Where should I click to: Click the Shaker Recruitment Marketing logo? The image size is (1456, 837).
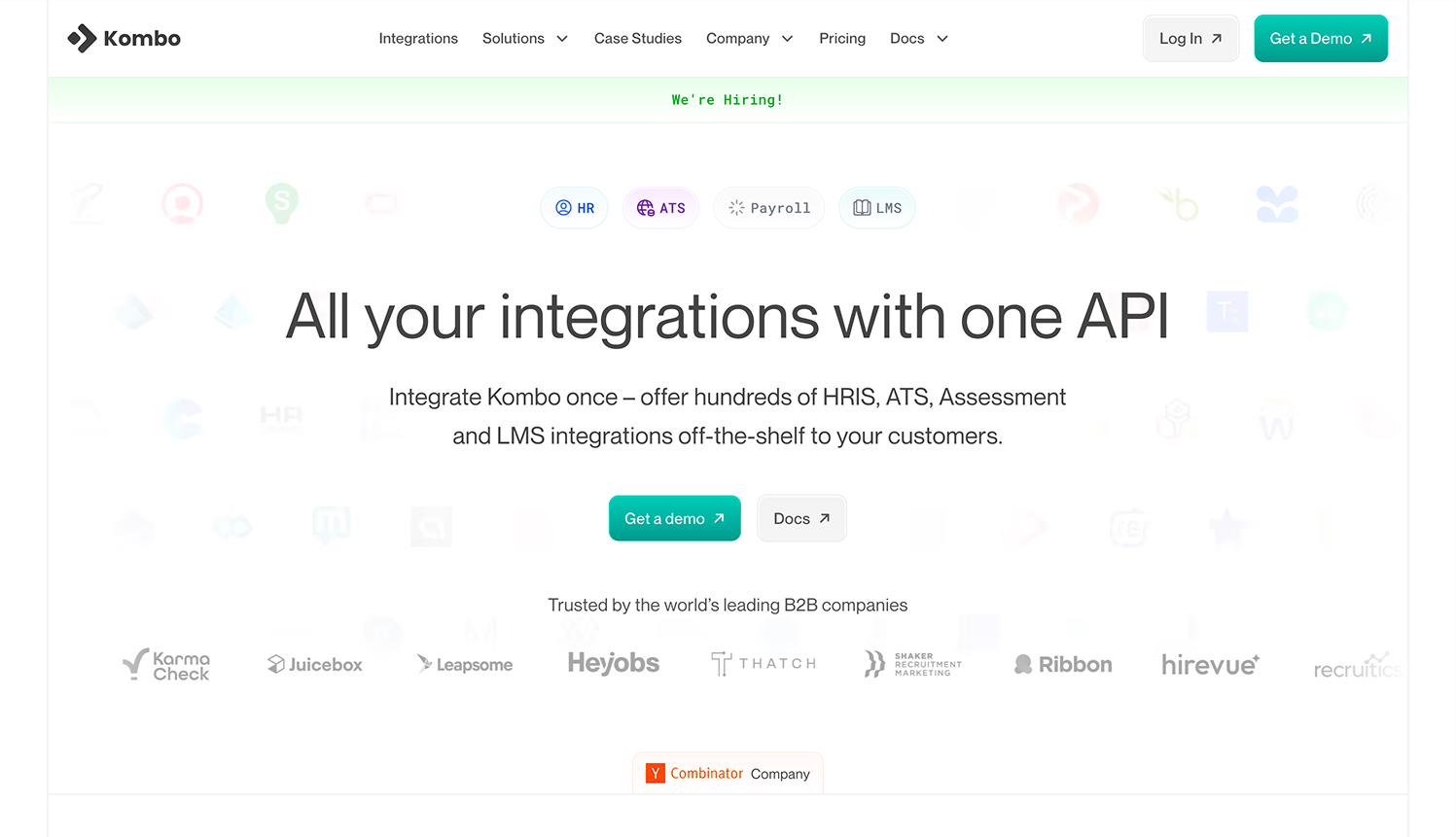click(913, 664)
